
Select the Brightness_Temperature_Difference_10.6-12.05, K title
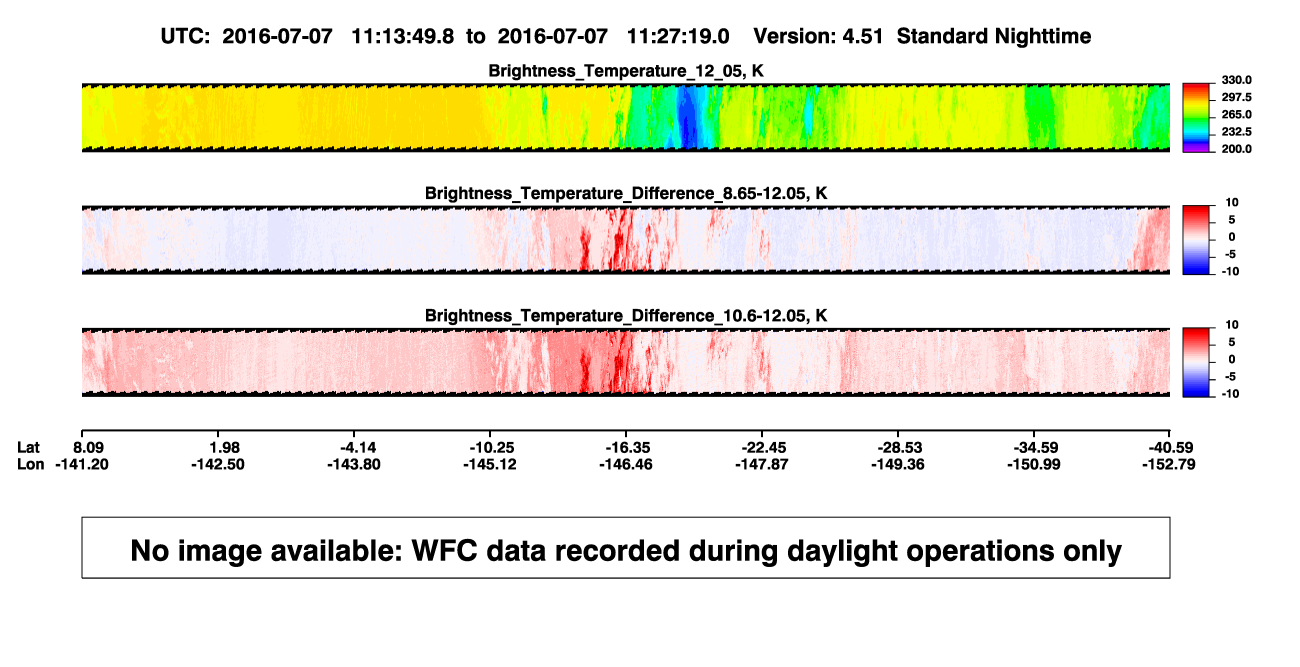(626, 316)
